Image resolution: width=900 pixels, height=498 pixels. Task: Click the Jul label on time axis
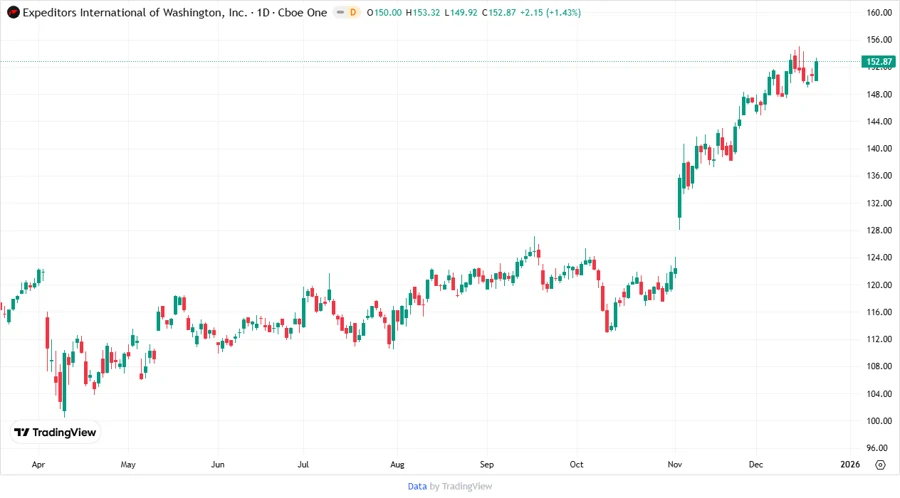[x=303, y=464]
